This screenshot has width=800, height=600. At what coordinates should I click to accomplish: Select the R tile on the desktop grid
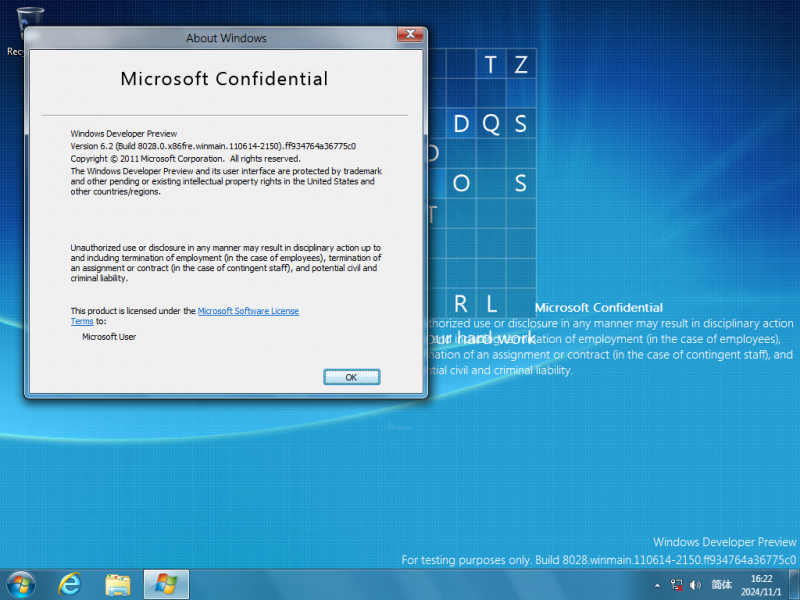point(461,304)
